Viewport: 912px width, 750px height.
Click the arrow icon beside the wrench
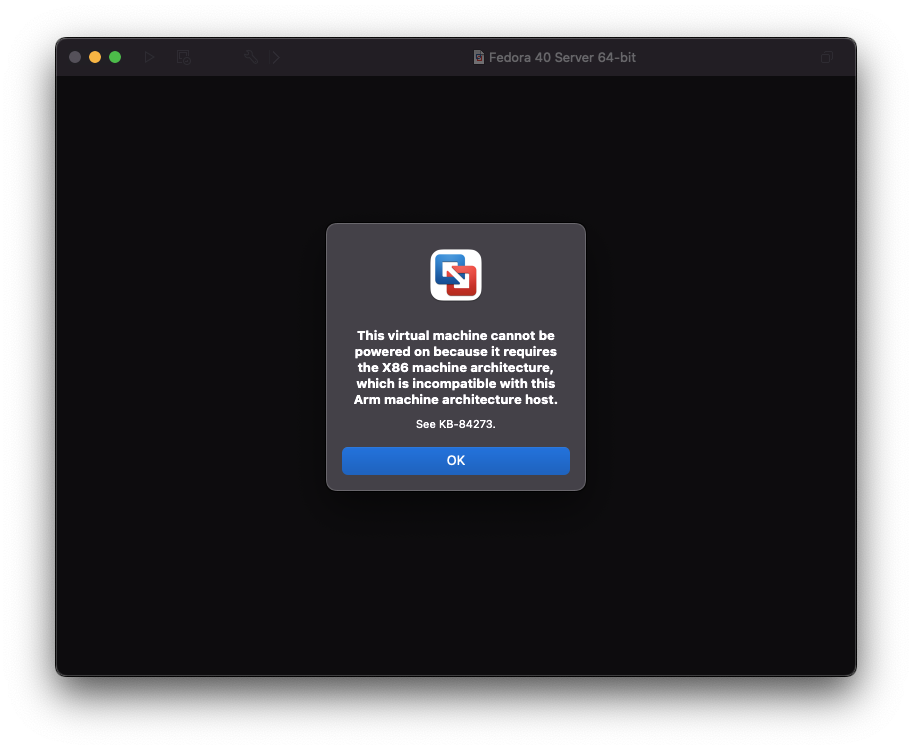pos(276,57)
